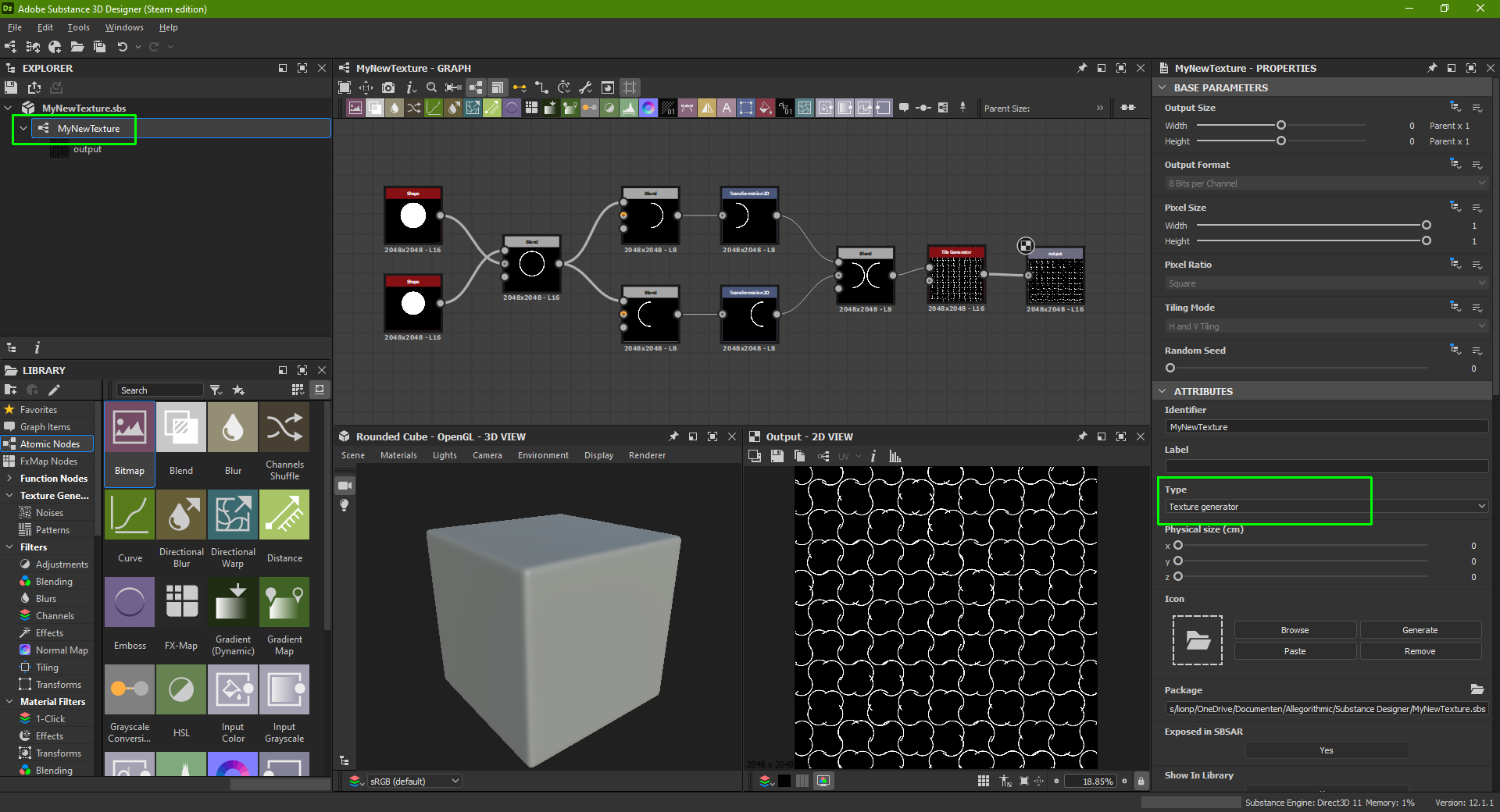Open the sRGB (default) color space dropdown
The width and height of the screenshot is (1500, 812).
(x=415, y=781)
